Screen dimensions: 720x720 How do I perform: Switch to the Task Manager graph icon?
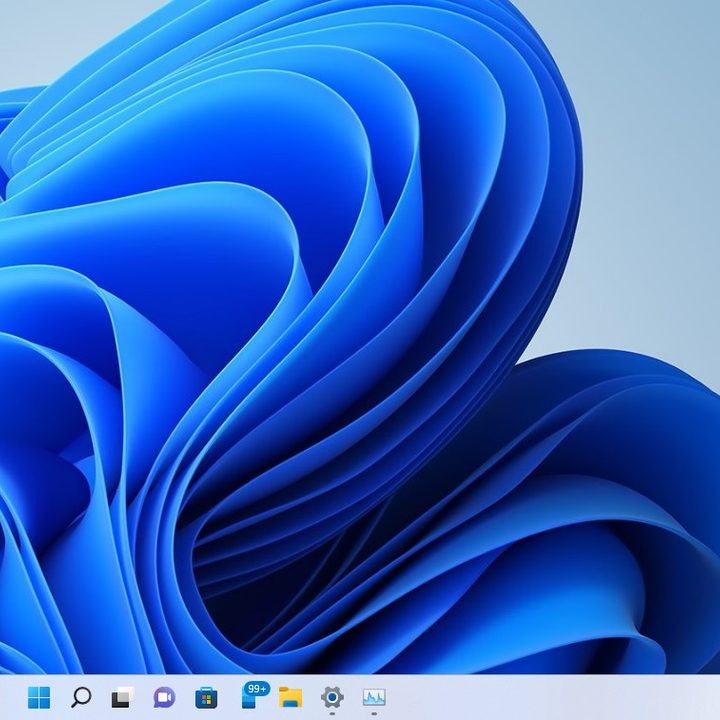click(374, 698)
